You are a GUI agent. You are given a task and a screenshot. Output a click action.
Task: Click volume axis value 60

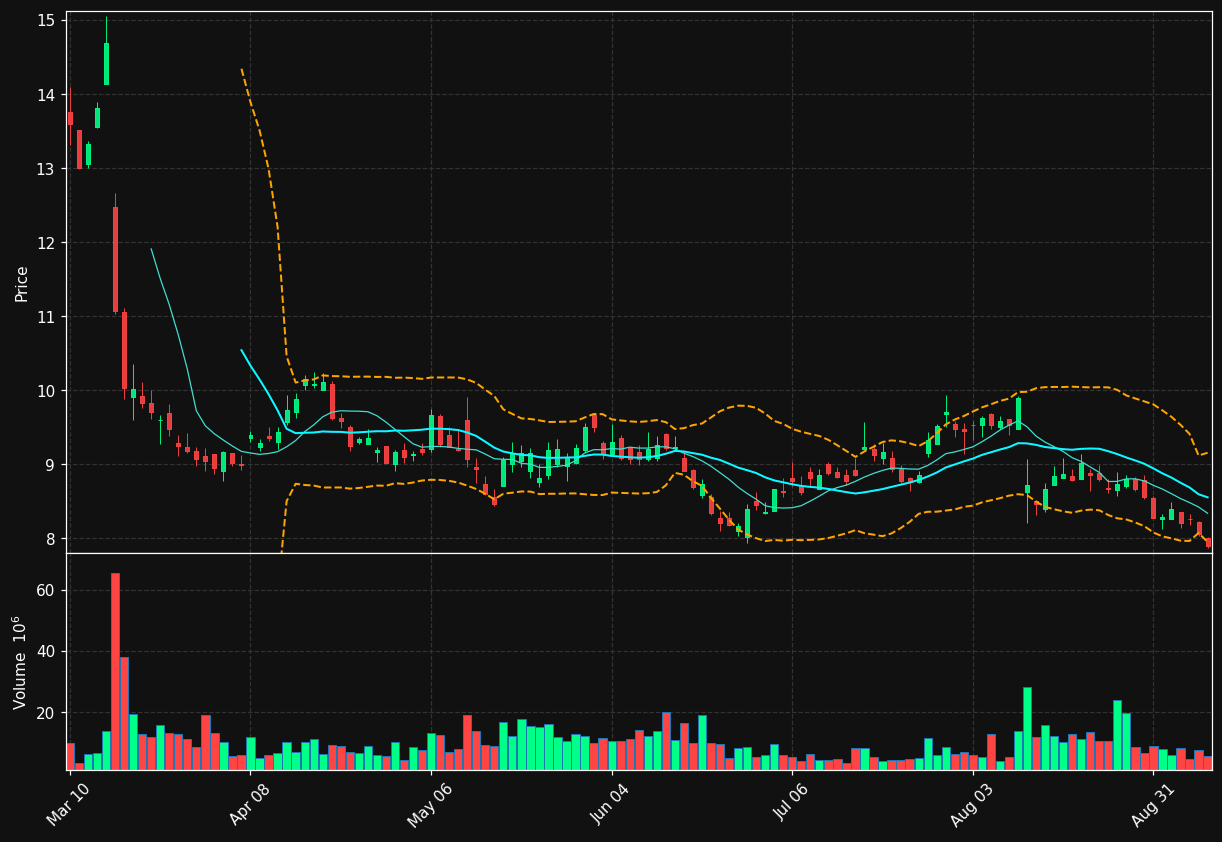coord(48,591)
